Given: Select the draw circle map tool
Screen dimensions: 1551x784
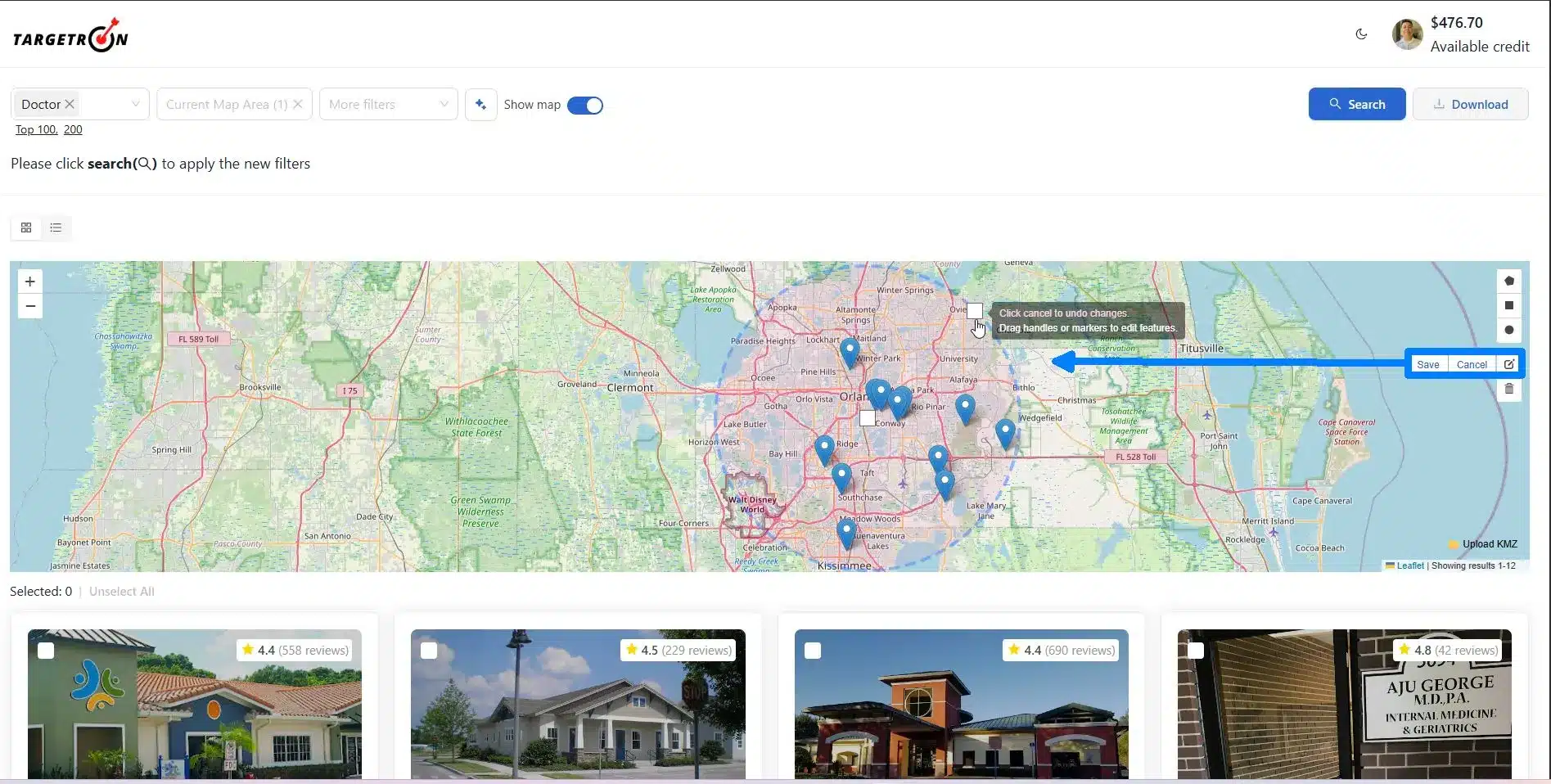Looking at the screenshot, I should (x=1508, y=330).
